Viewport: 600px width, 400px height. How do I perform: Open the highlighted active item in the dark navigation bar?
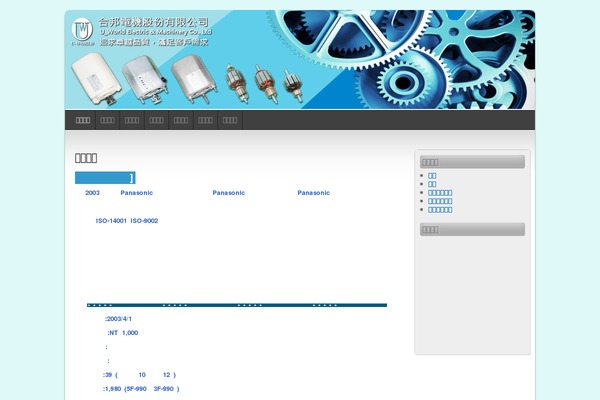tap(83, 120)
